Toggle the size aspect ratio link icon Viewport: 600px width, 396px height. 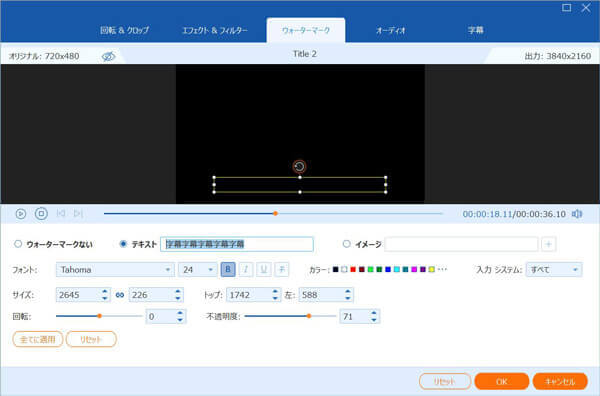coord(120,295)
